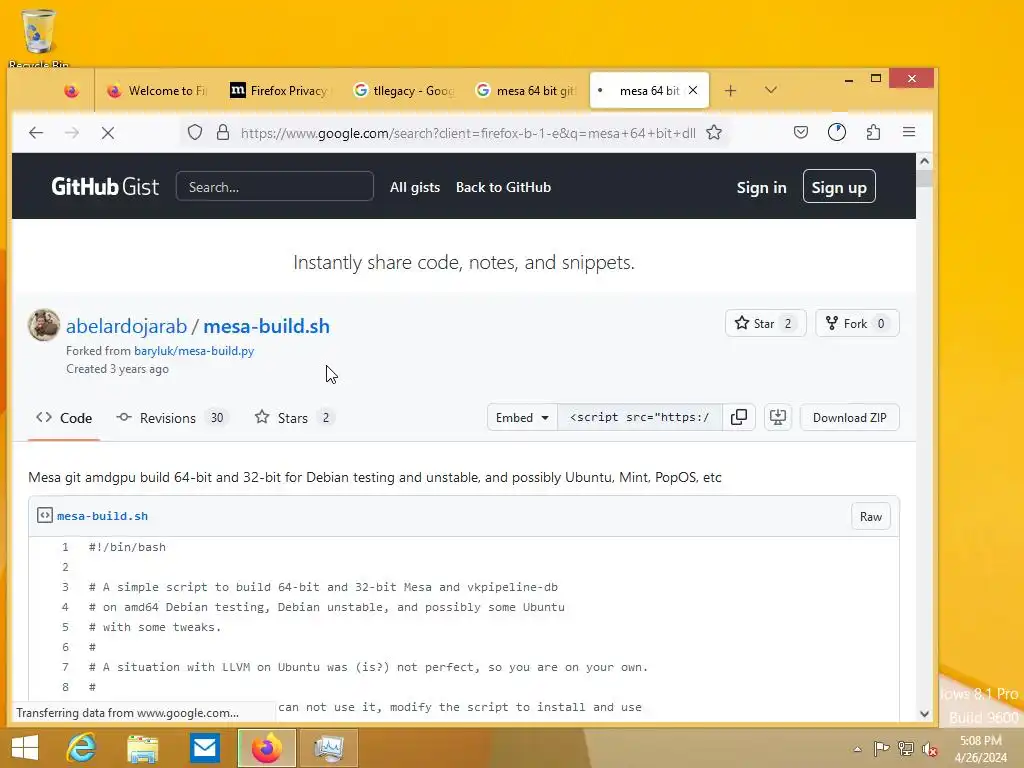Open the Save to Pocket icon
The width and height of the screenshot is (1024, 768).
(801, 133)
